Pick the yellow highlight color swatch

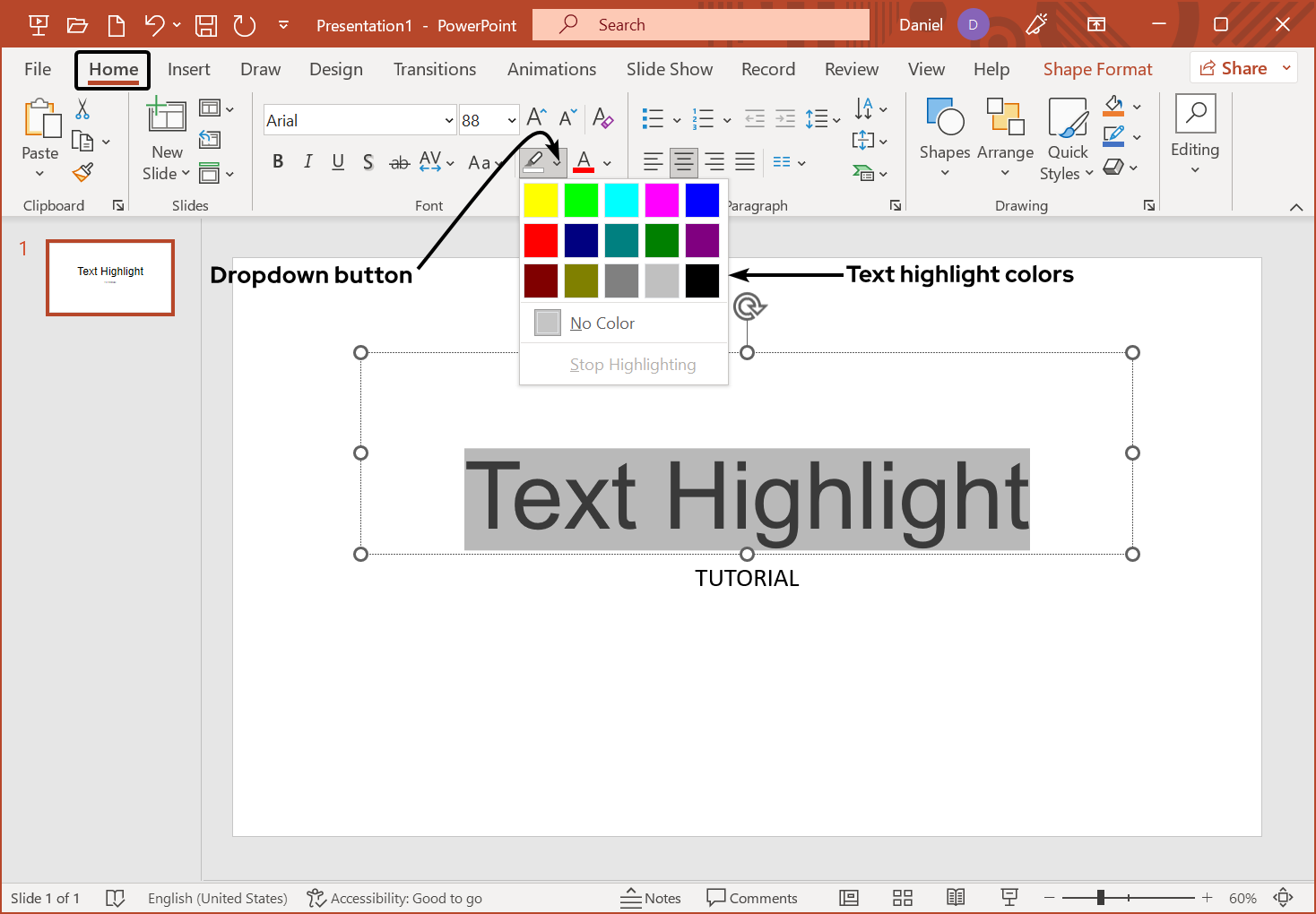(541, 200)
